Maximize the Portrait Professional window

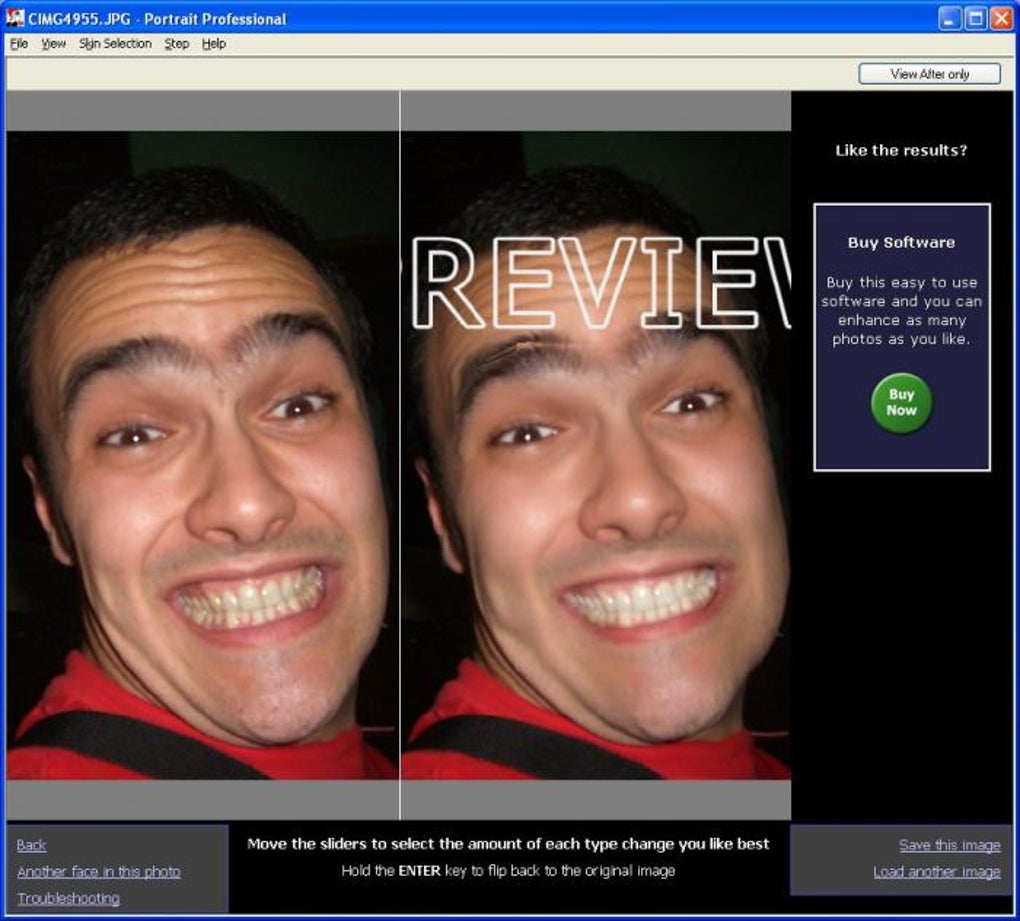point(975,18)
